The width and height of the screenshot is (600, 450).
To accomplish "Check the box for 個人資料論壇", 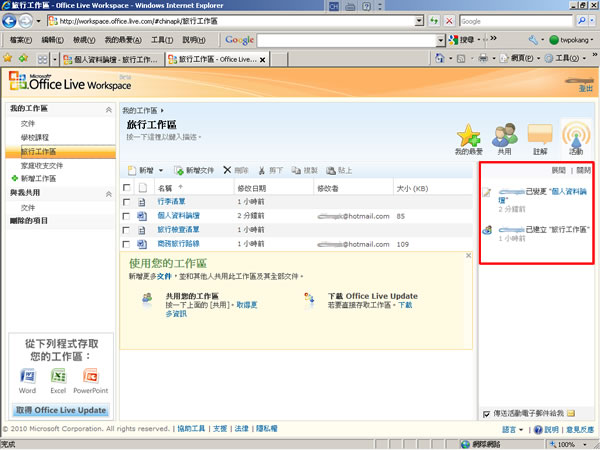I will (126, 216).
